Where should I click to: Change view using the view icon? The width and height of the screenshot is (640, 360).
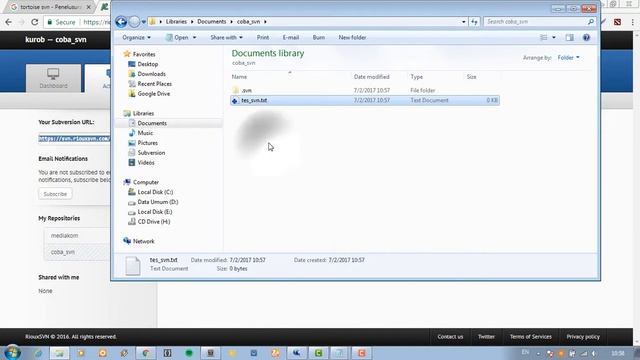(x=543, y=38)
